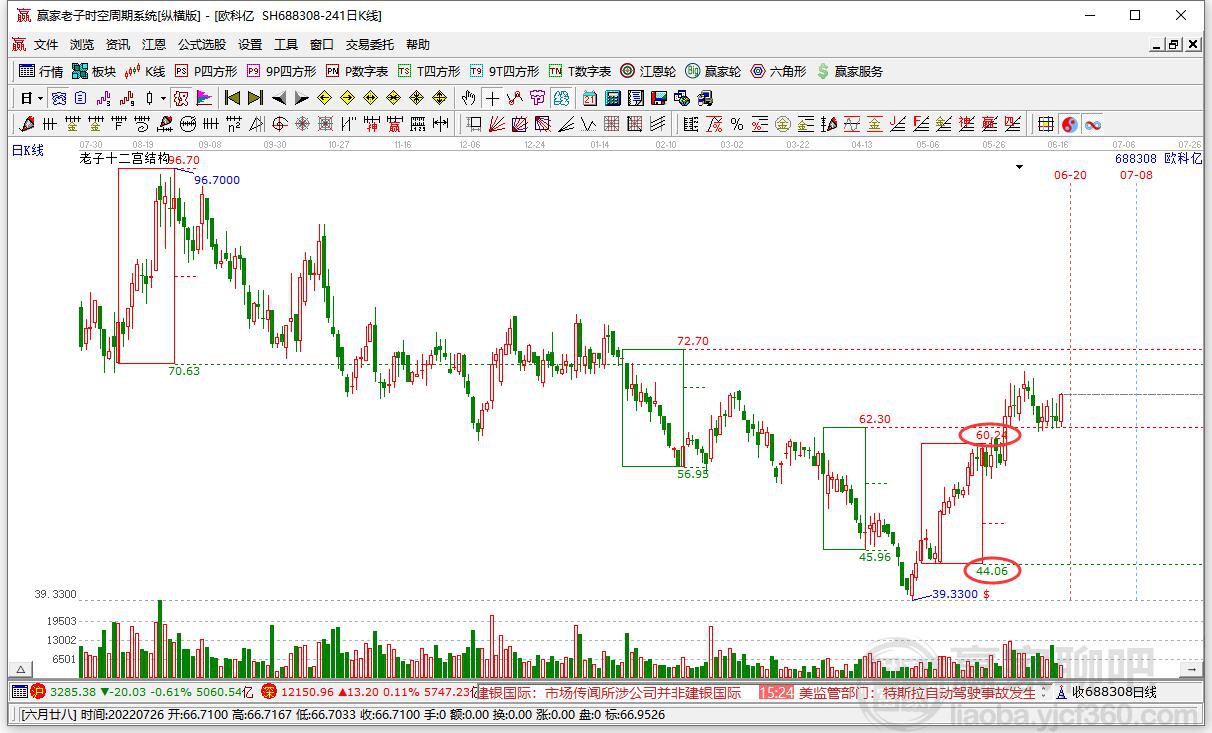The image size is (1212, 733).
Task: Open the 江恩 menu
Action: click(154, 45)
